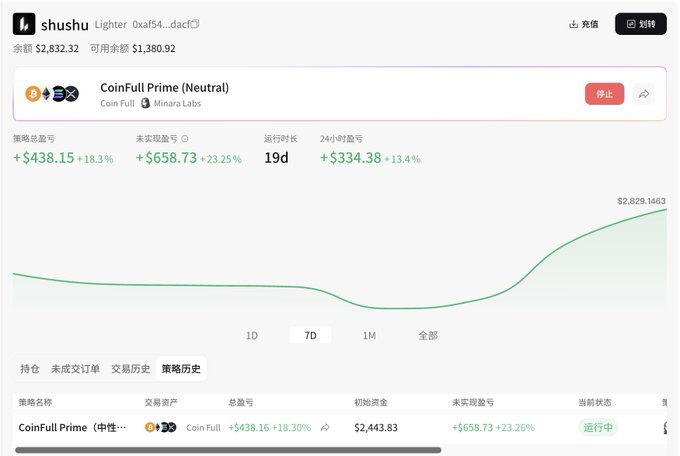Click the strategy total PnL +$438.15
This screenshot has width=680, height=456.
click(x=43, y=158)
